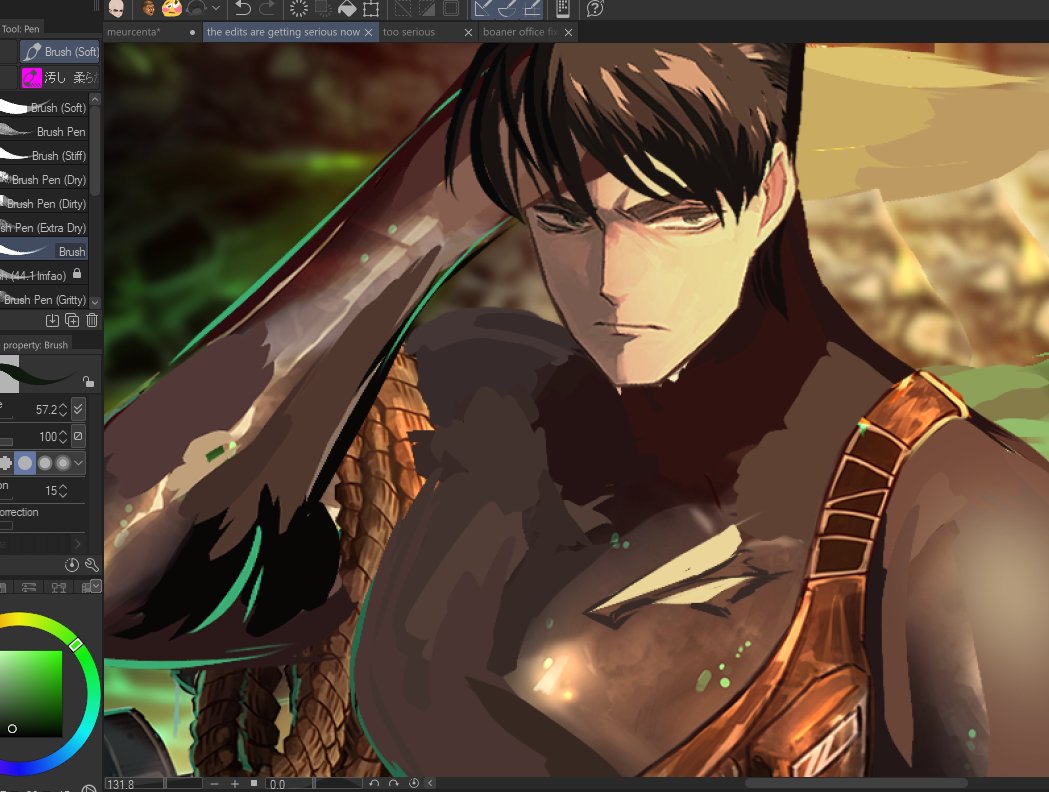Click the Show selection border icon
Image resolution: width=1049 pixels, height=792 pixels.
click(452, 8)
